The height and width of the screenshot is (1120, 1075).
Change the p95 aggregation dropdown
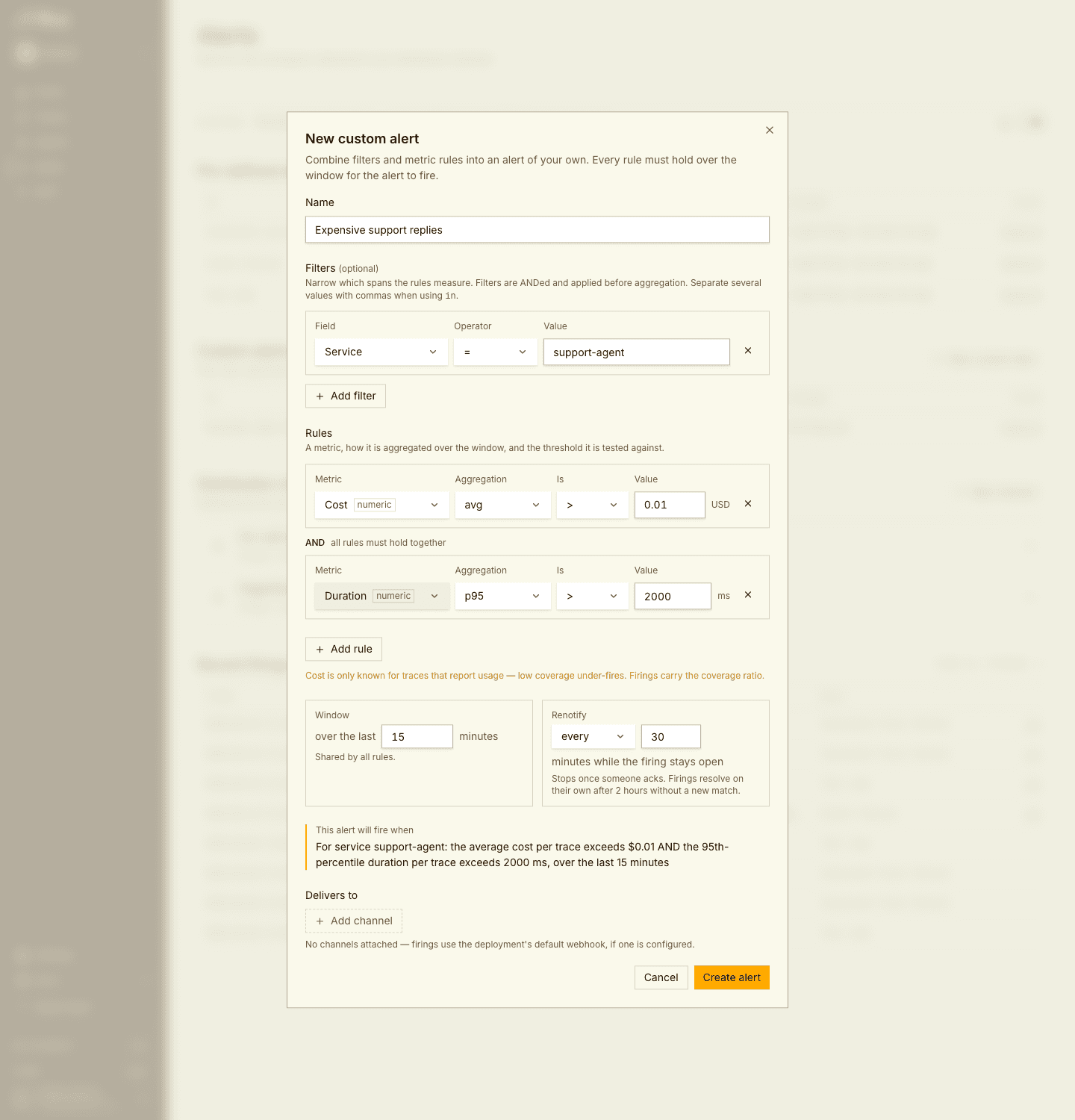[503, 596]
